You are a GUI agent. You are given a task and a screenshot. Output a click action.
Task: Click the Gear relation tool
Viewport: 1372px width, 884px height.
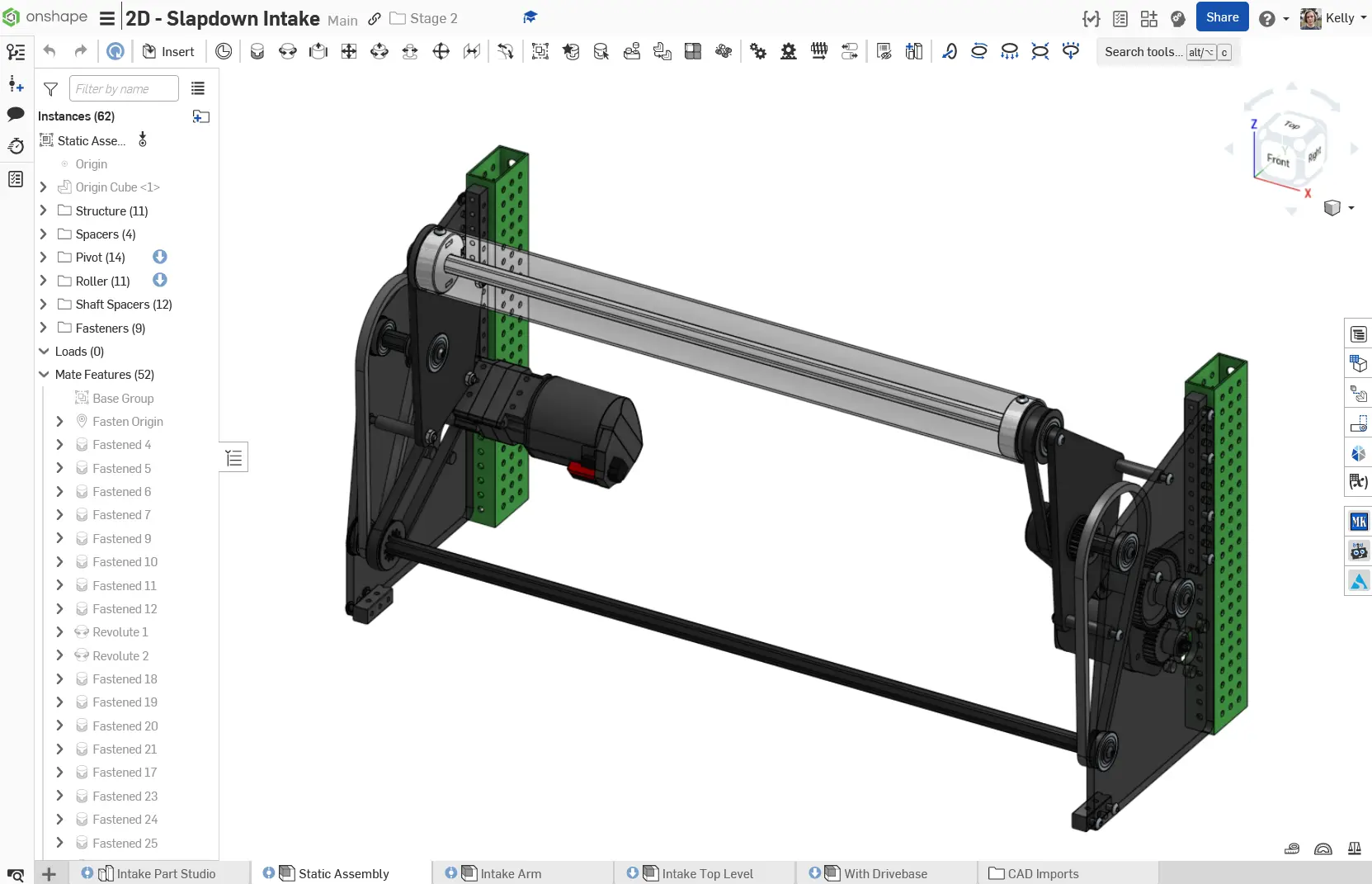point(758,52)
